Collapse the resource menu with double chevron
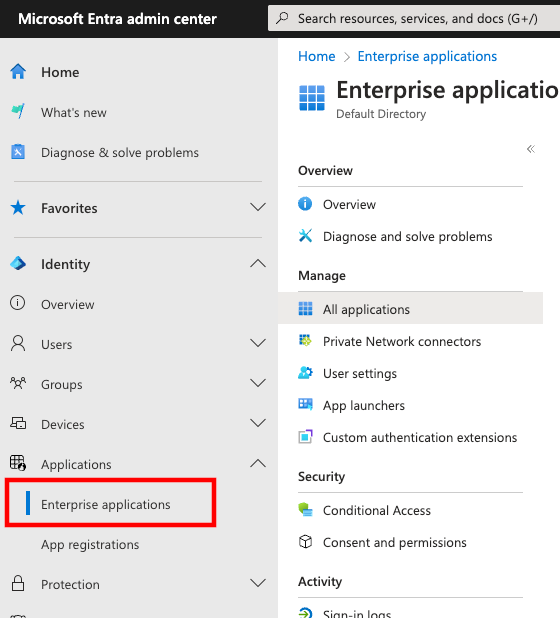The height and width of the screenshot is (618, 560). coord(531,149)
